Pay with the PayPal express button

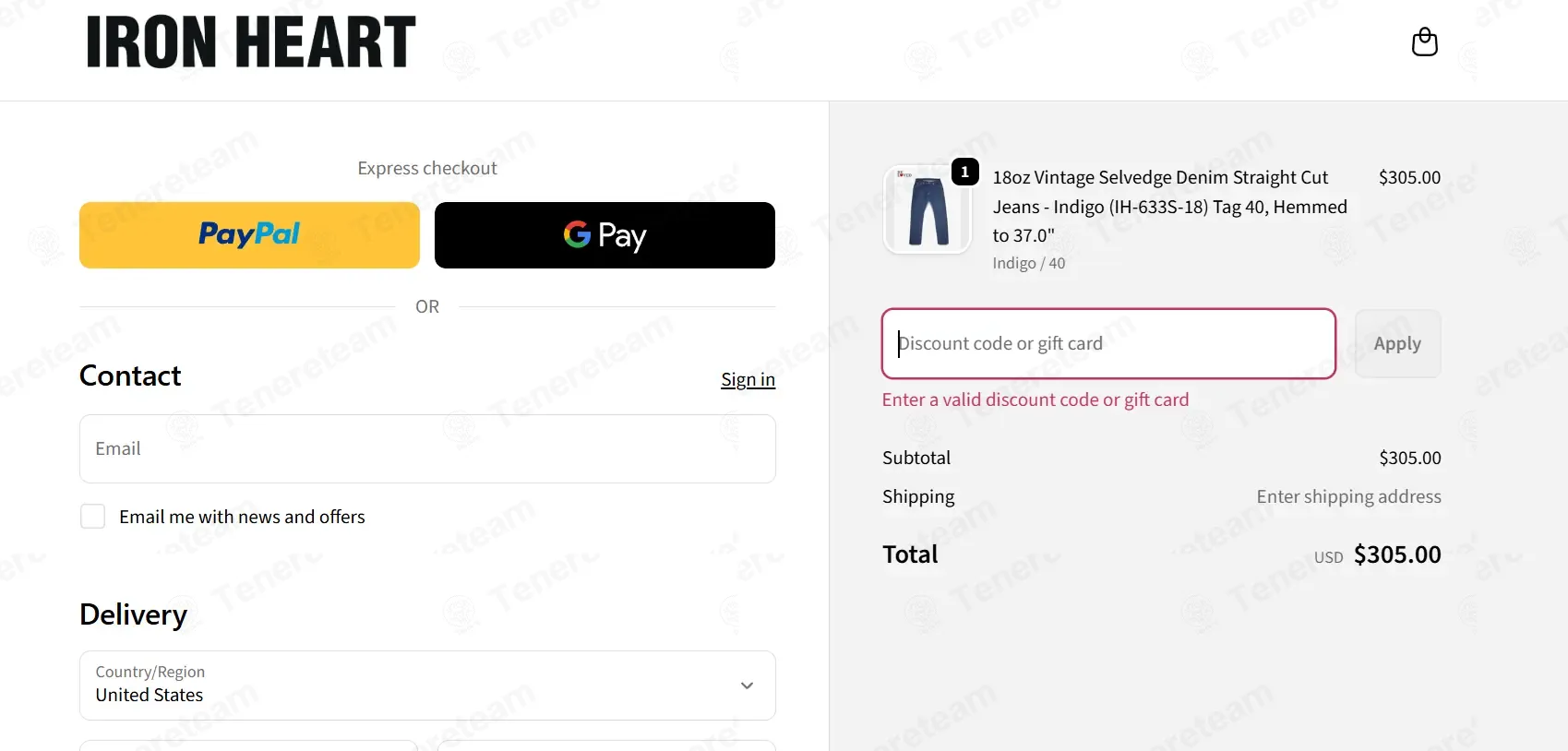point(249,235)
